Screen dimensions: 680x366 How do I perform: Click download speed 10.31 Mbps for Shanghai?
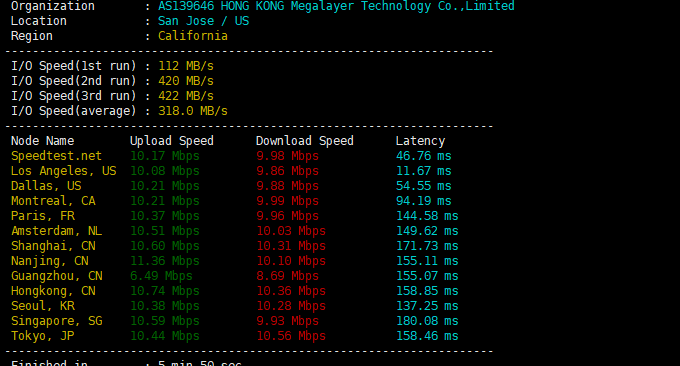click(291, 246)
